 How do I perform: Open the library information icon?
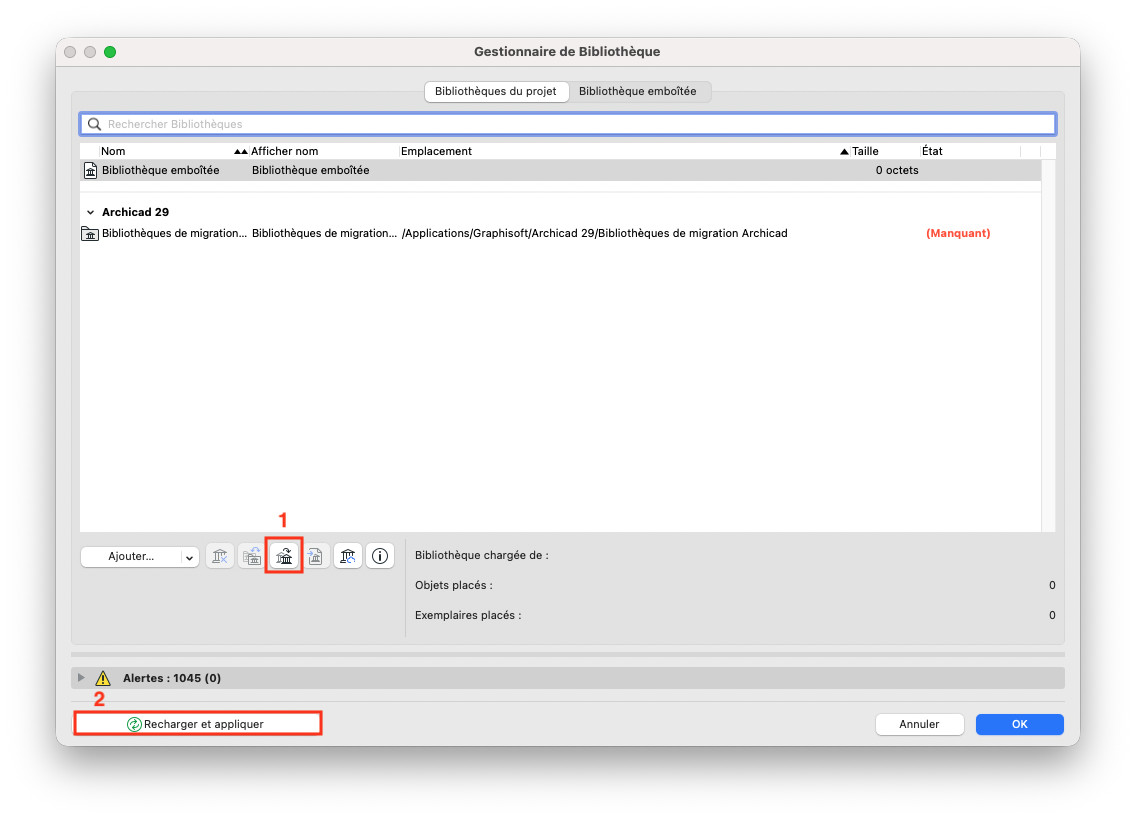click(380, 556)
